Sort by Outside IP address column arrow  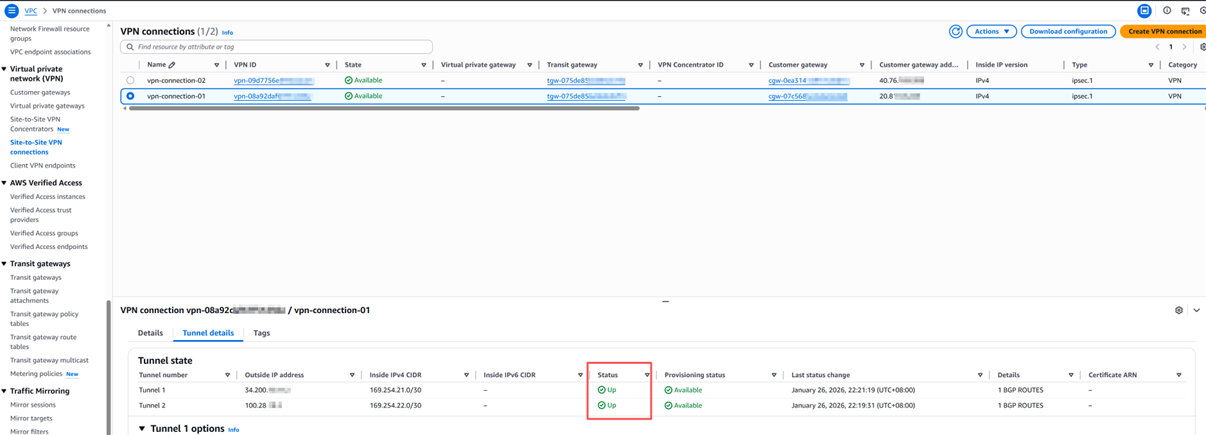[352, 375]
